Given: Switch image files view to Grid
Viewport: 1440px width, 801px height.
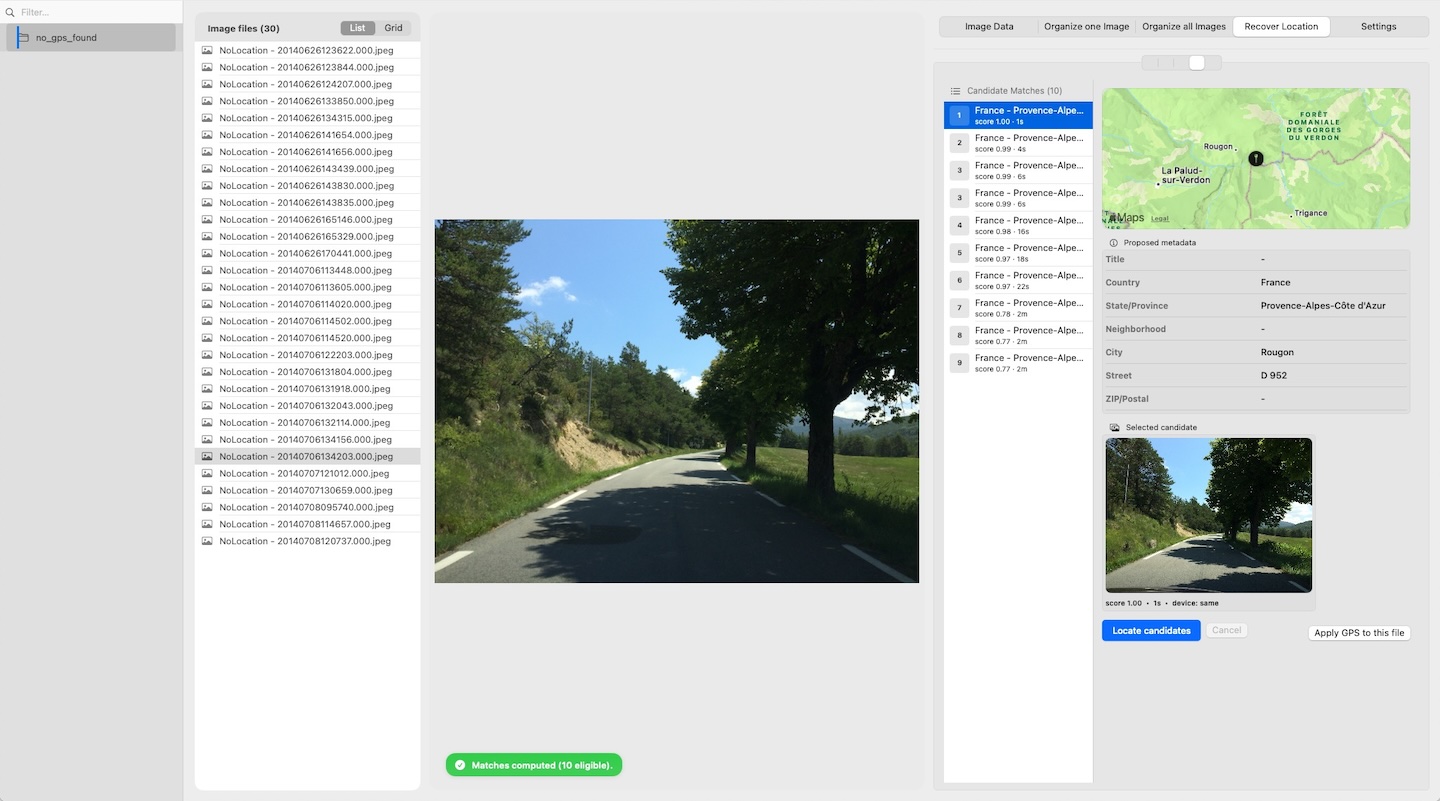Looking at the screenshot, I should (393, 28).
